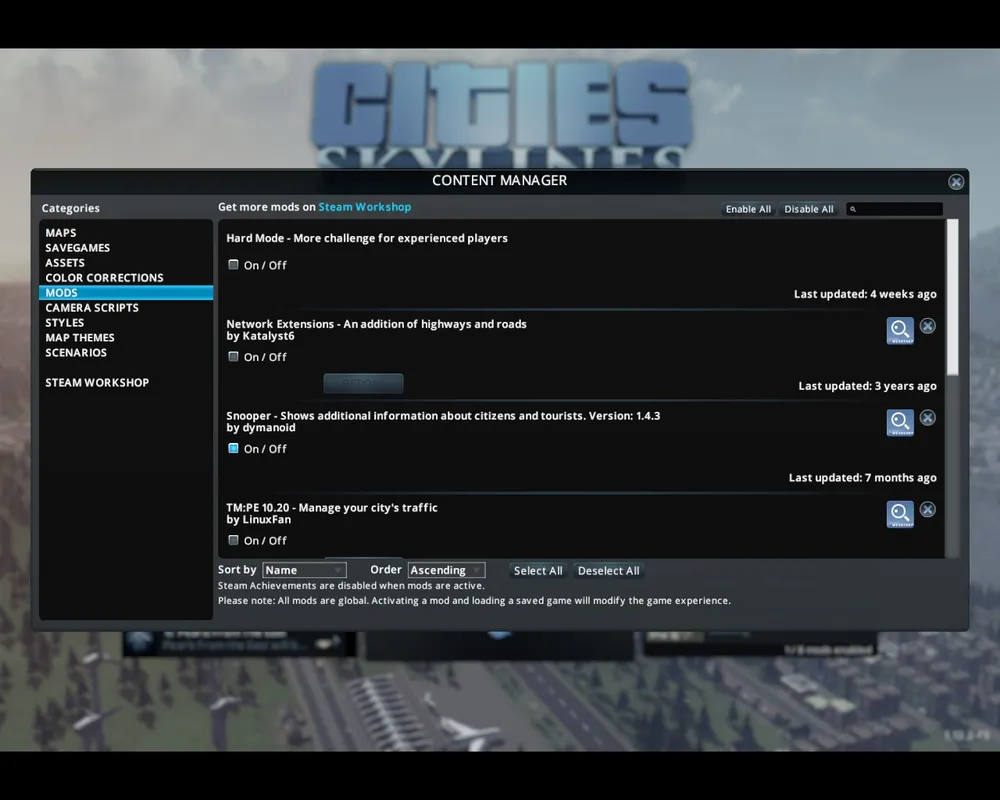Unsubscribe from Network Extensions mod
Image resolution: width=1000 pixels, height=800 pixels.
pyautogui.click(x=928, y=326)
